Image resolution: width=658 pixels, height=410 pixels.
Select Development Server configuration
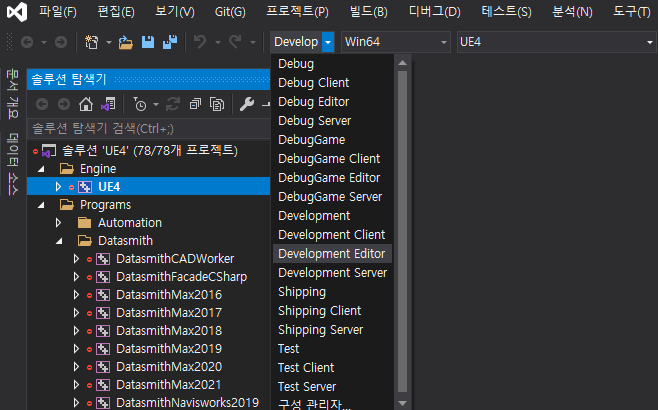(x=332, y=273)
